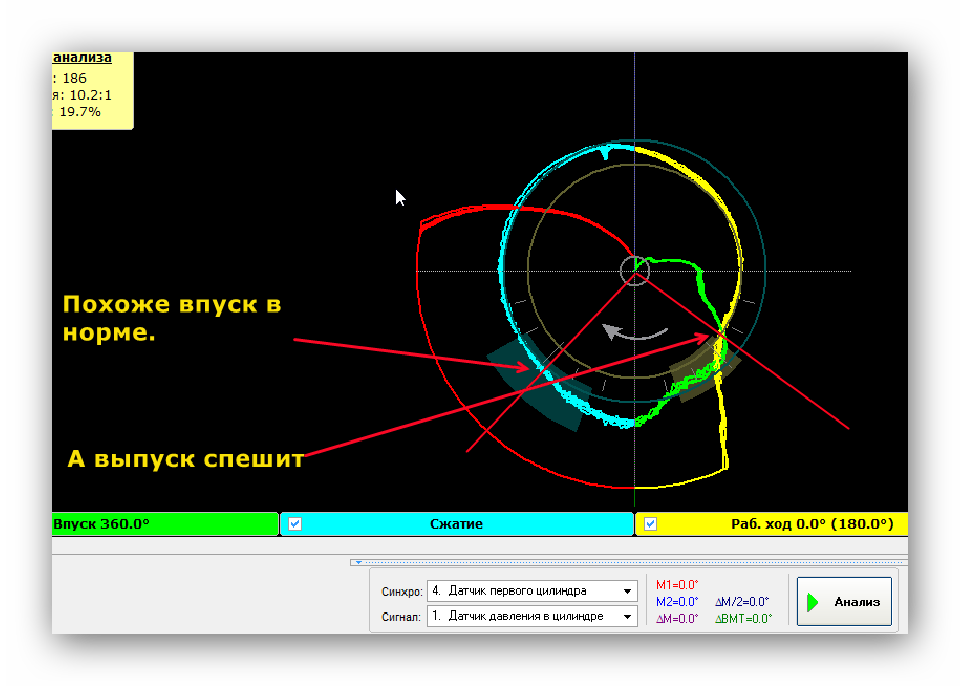The width and height of the screenshot is (960, 686).
Task: Select the green Впуск 360.0° bar
Action: (x=165, y=524)
